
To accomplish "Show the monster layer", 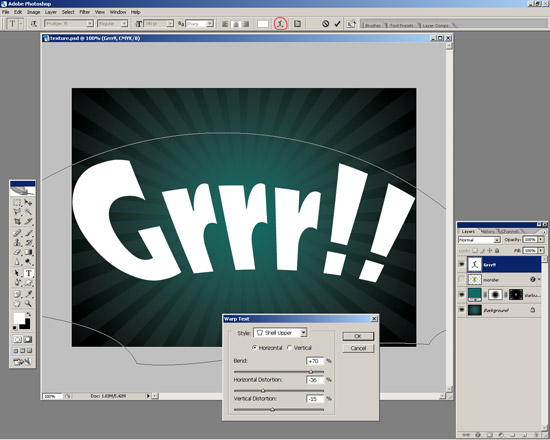I will (462, 280).
